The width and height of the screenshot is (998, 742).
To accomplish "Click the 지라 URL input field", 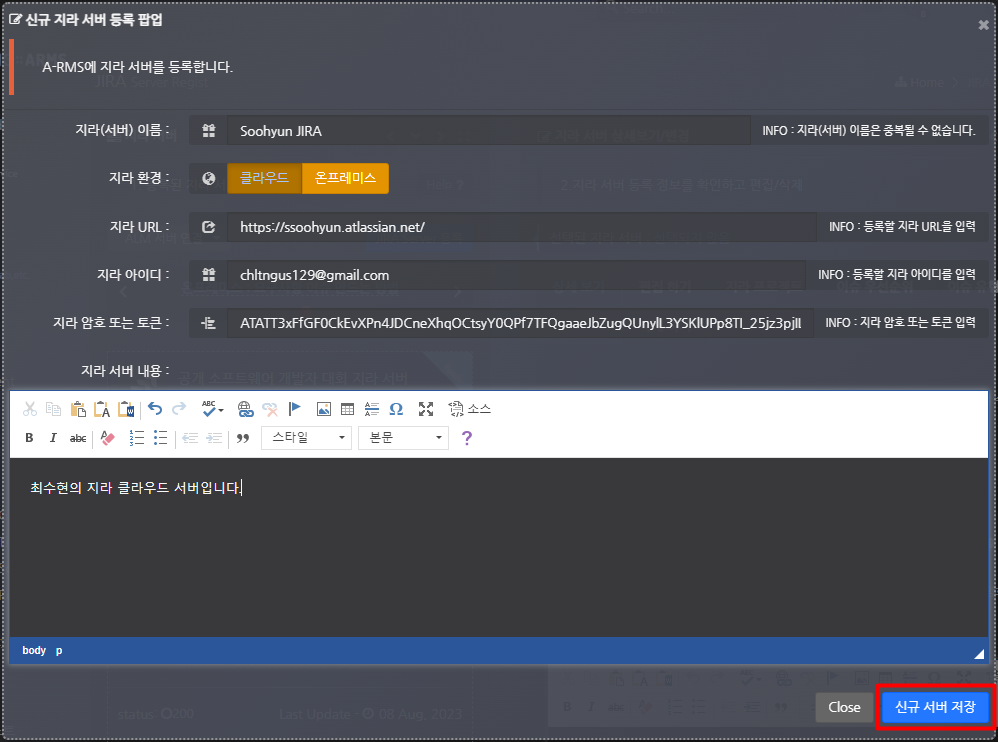I will coord(520,227).
